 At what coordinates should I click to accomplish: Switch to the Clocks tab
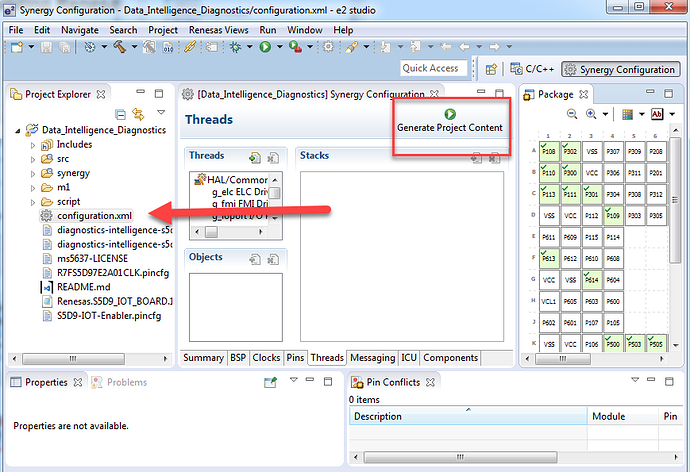point(266,358)
